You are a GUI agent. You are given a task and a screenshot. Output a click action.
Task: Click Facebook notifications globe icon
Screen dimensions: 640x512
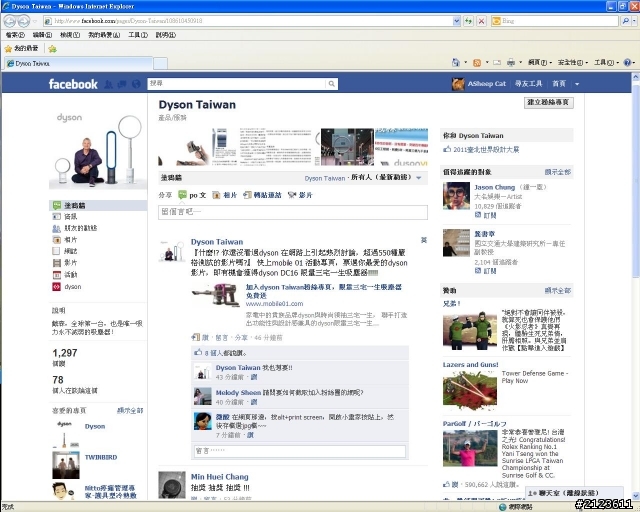[136, 84]
